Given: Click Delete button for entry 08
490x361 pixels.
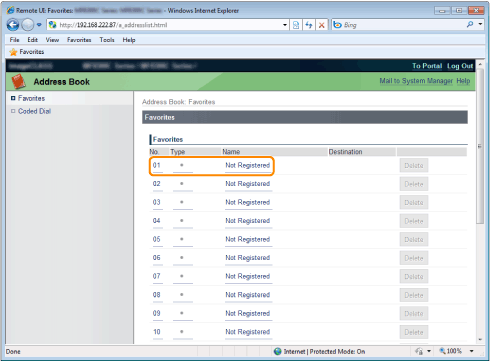Looking at the screenshot, I should coord(414,295).
